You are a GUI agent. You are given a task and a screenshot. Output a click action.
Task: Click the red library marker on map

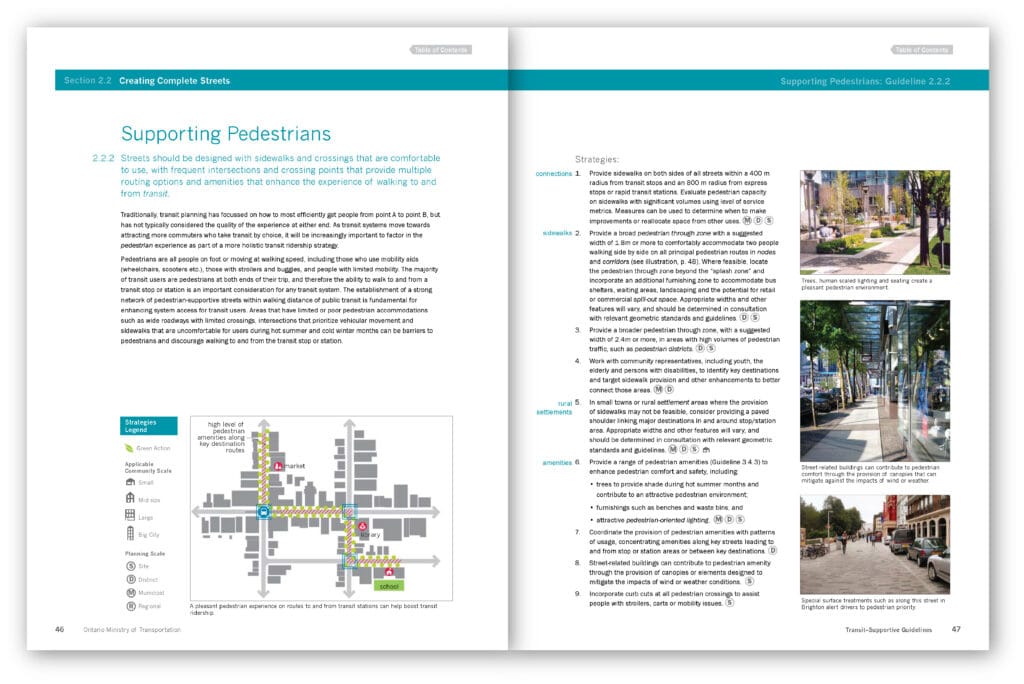click(362, 526)
